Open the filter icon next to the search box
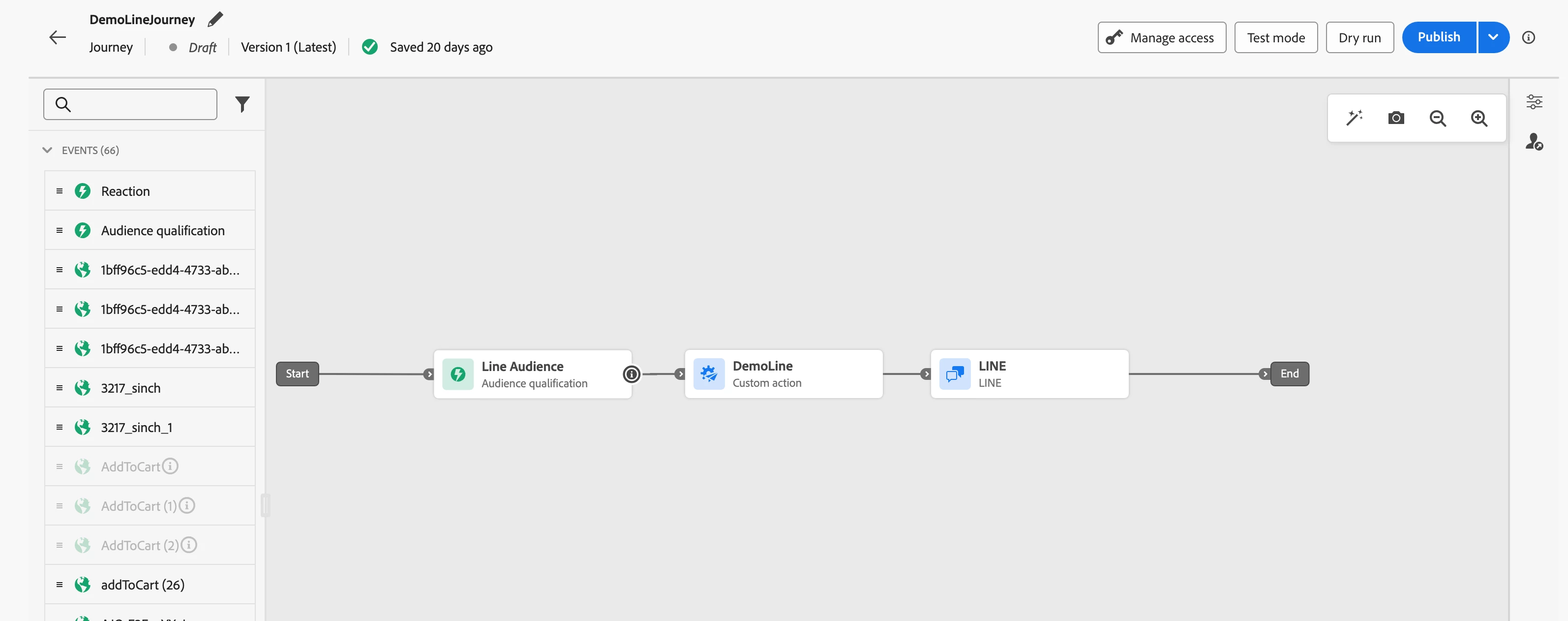The width and height of the screenshot is (1568, 621). coord(242,105)
